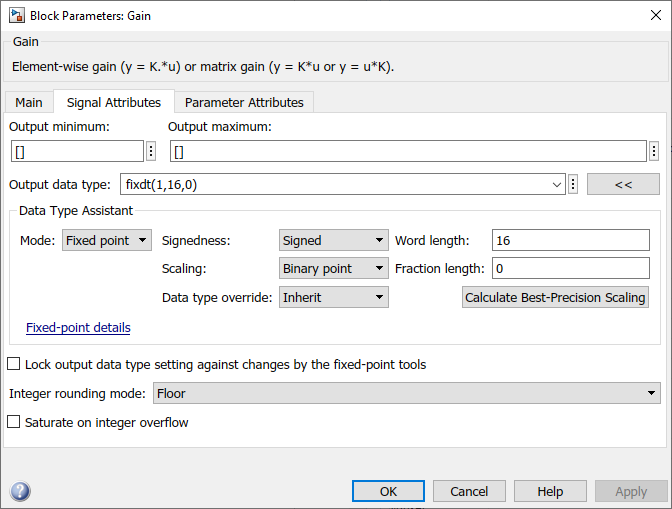Click the Simulink icon in title bar
The image size is (672, 509).
17,16
